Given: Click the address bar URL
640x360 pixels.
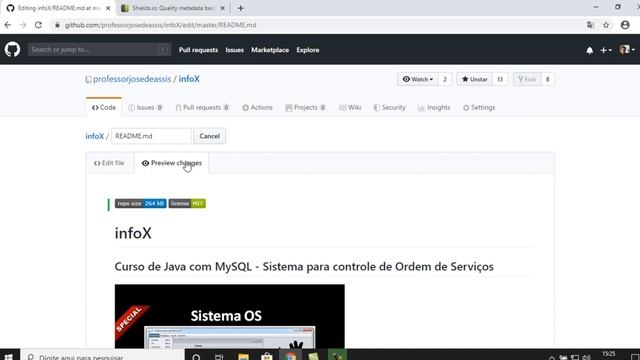Looking at the screenshot, I should [x=160, y=25].
